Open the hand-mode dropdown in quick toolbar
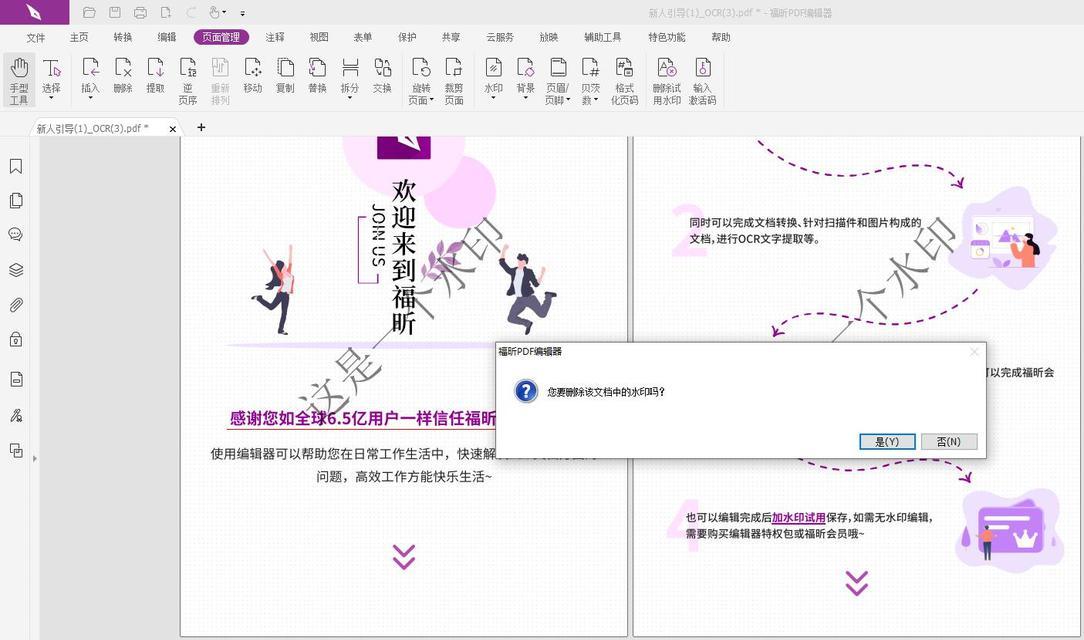The height and width of the screenshot is (640, 1084). tap(224, 12)
